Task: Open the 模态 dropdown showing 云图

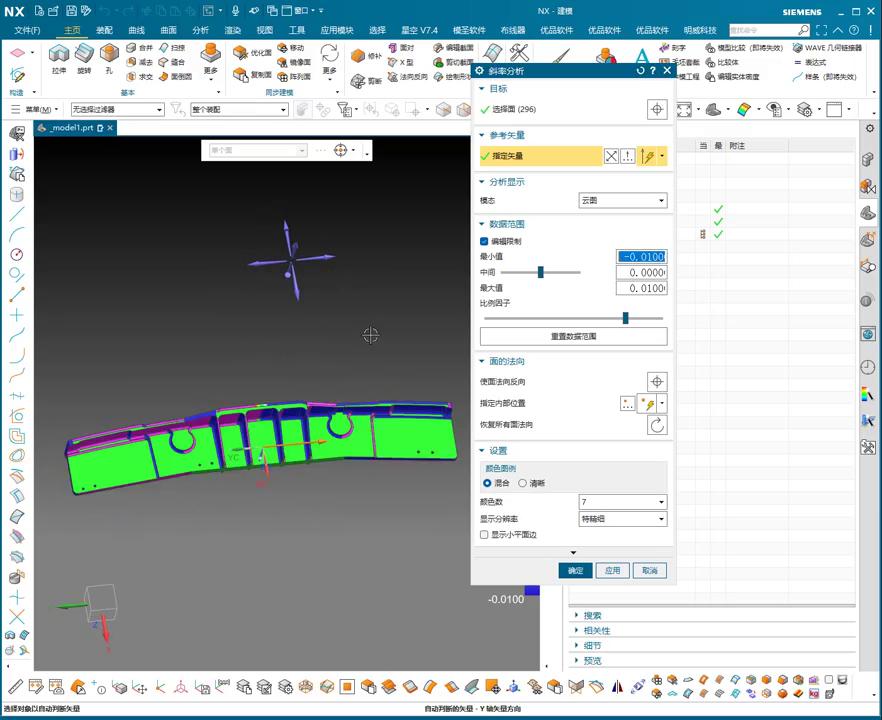Action: coord(623,201)
